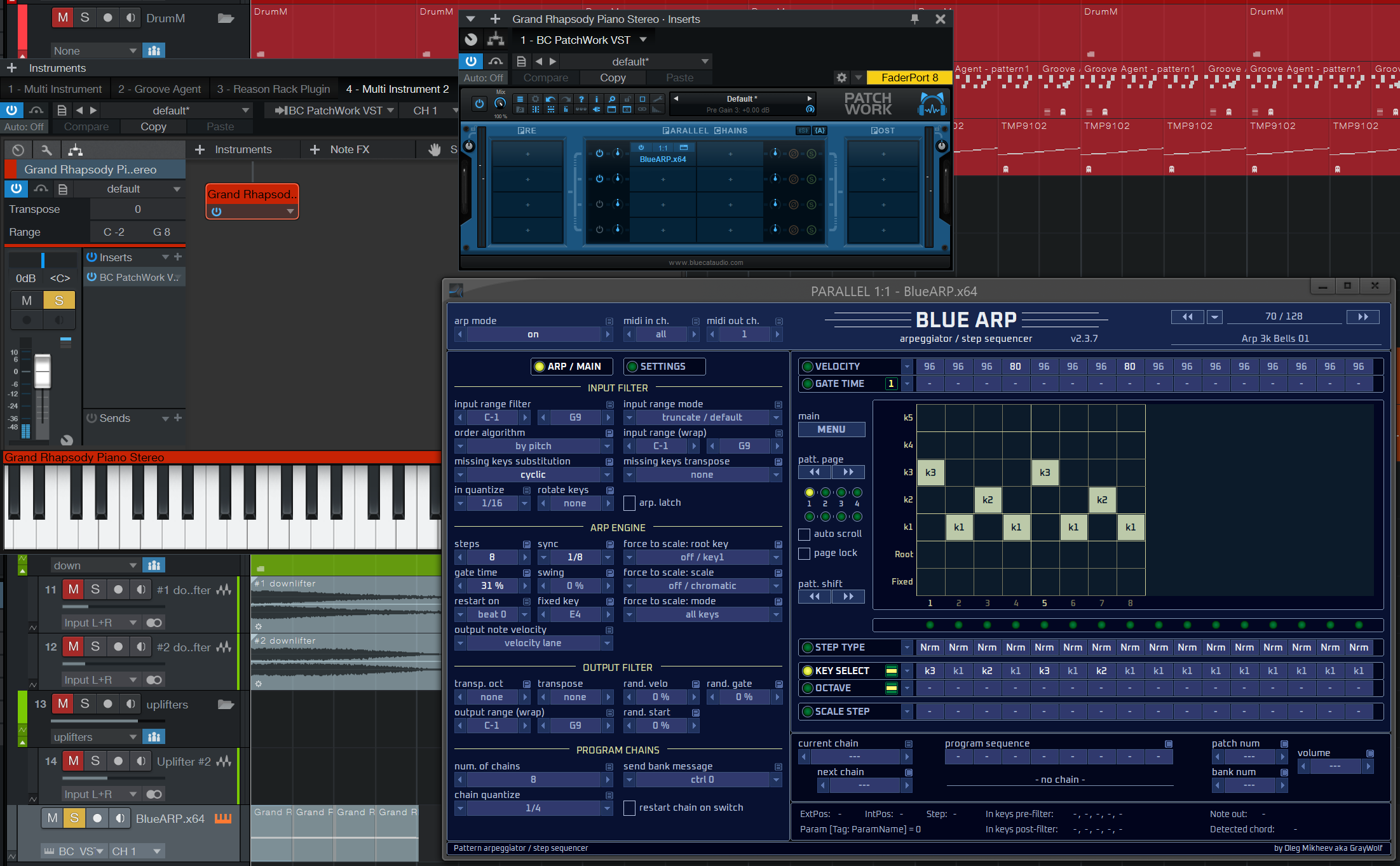
Task: Adjust the Grand Rhapsody channel volume fader
Action: pyautogui.click(x=43, y=371)
